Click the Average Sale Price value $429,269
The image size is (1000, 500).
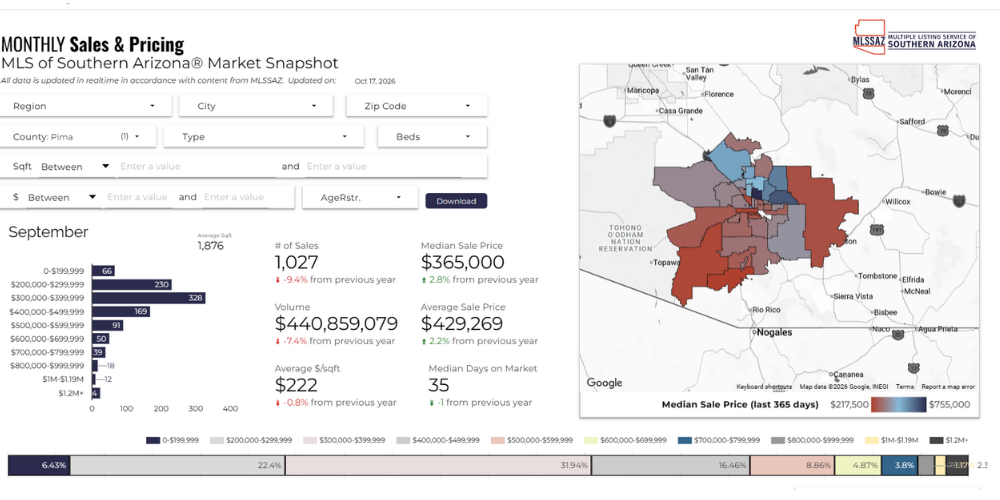click(462, 323)
